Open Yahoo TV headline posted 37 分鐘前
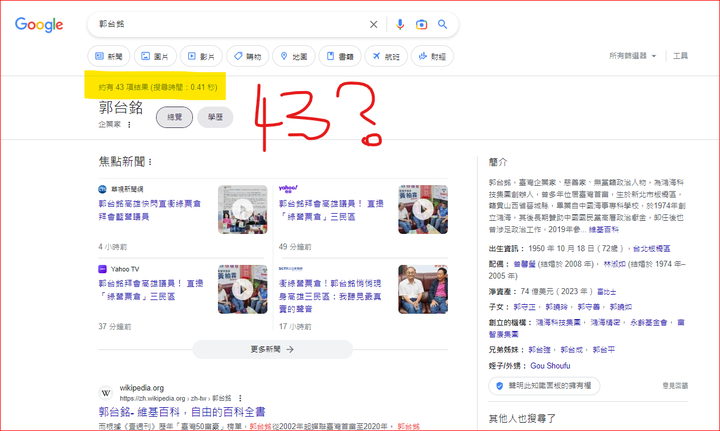Image resolution: width=720 pixels, height=431 pixels. pos(151,290)
